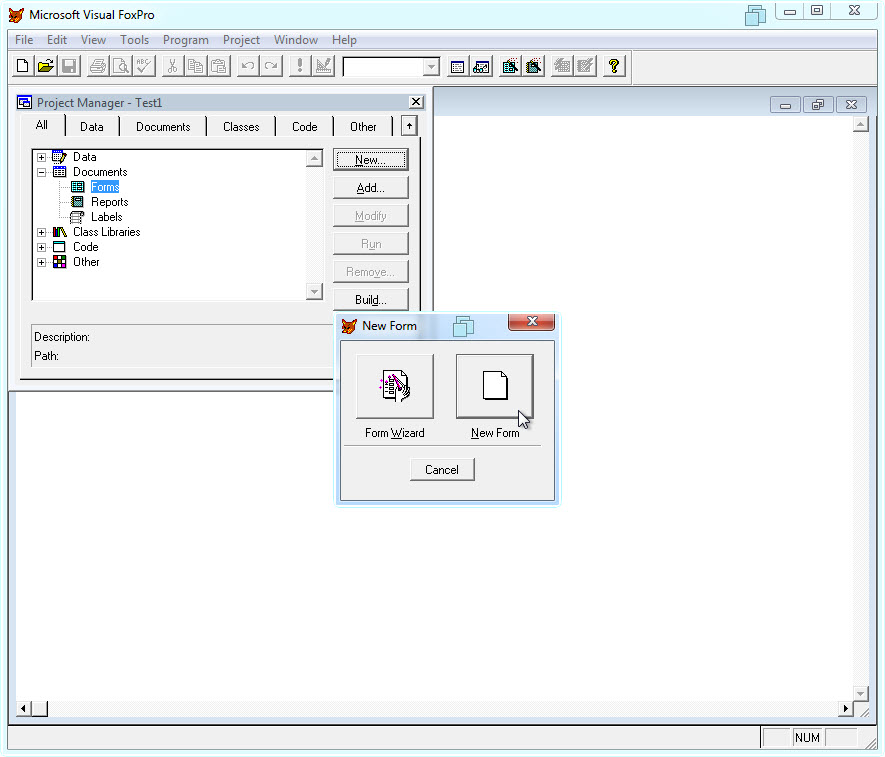
Task: Click the Spelling check ABC icon
Action: coord(144,66)
